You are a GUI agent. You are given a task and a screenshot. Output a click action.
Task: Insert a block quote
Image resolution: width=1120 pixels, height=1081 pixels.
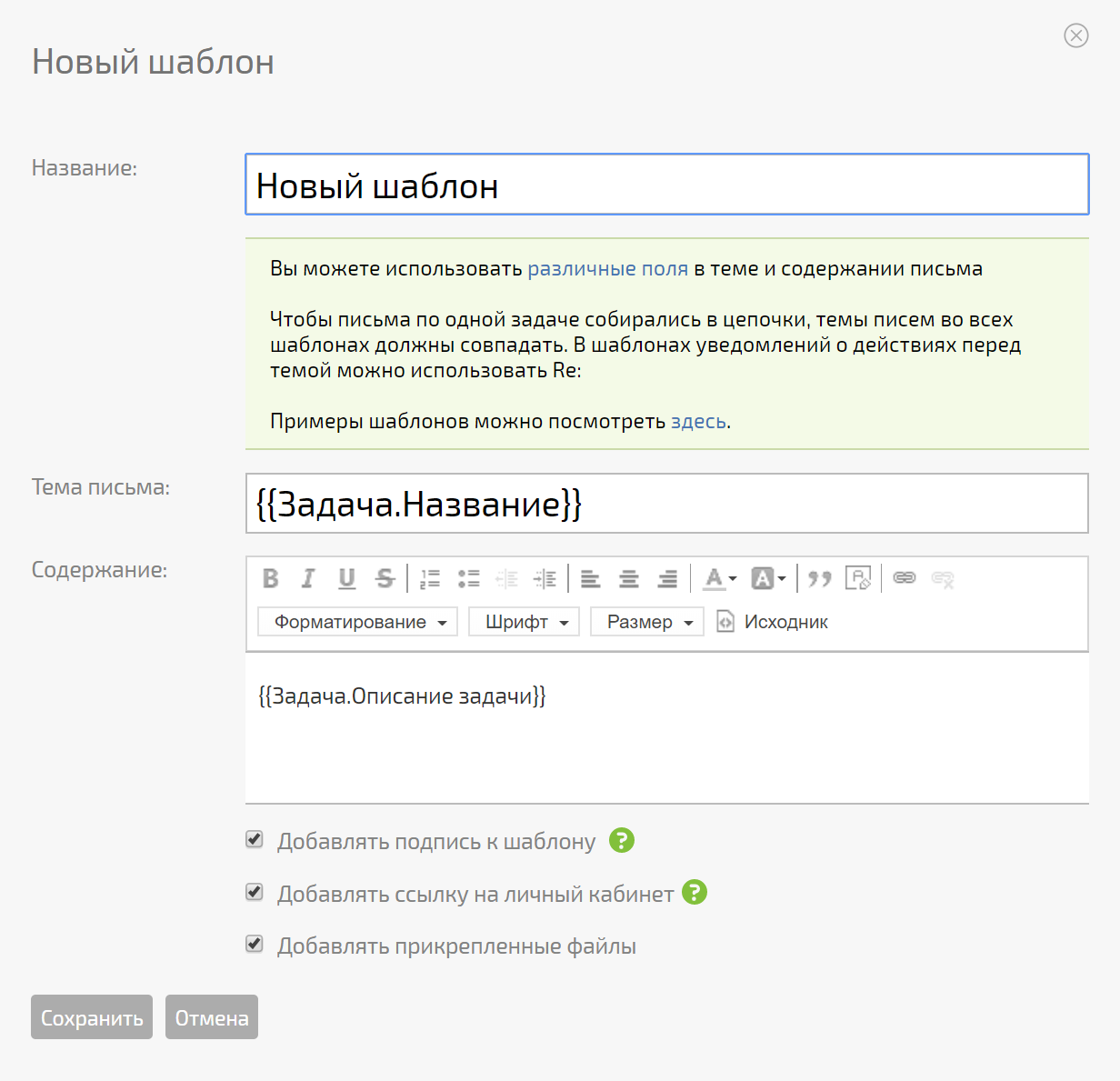[x=820, y=578]
